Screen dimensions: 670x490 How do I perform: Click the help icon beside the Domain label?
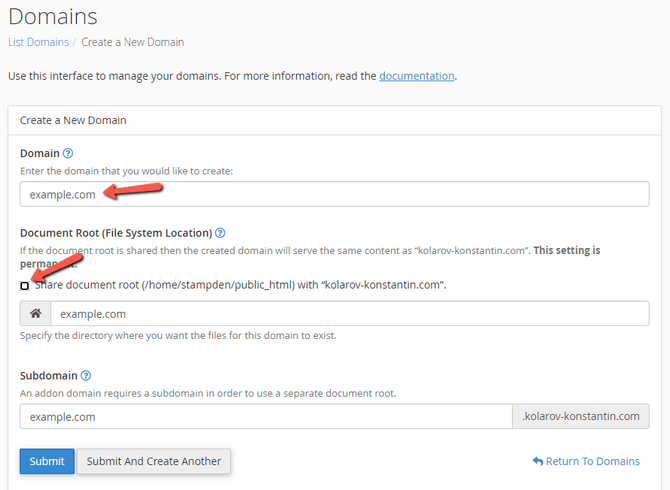point(68,153)
